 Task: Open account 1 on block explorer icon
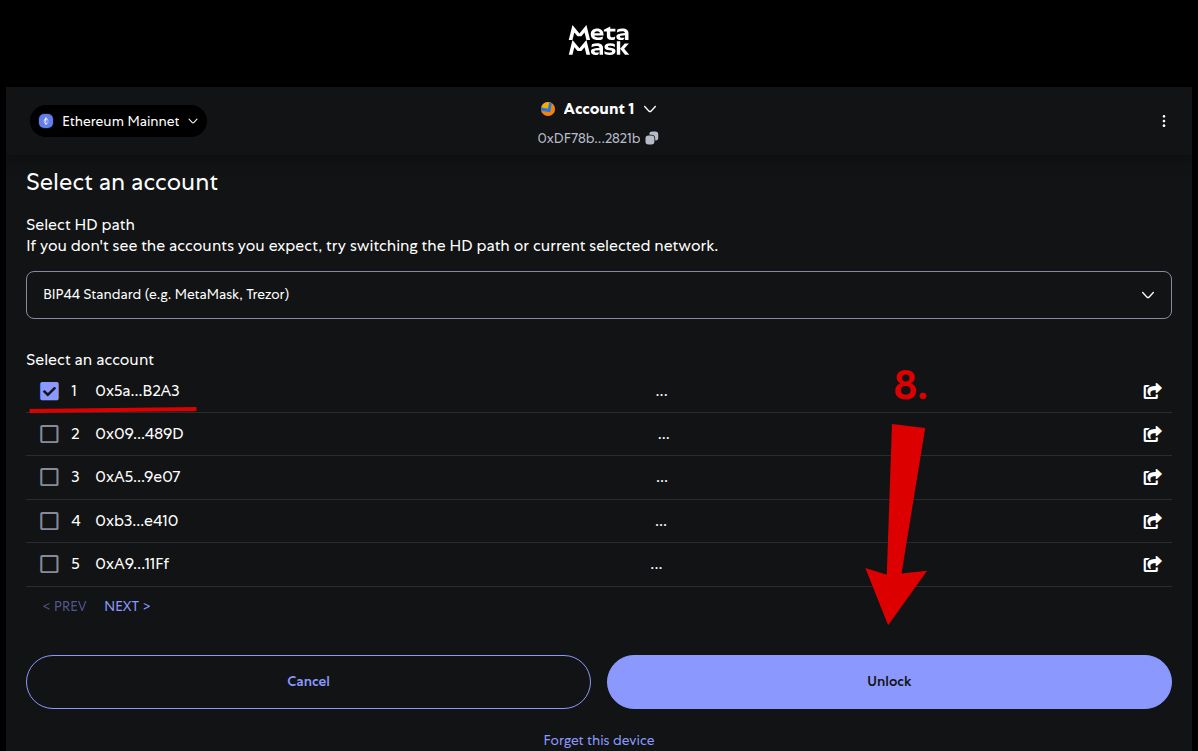coord(1151,391)
